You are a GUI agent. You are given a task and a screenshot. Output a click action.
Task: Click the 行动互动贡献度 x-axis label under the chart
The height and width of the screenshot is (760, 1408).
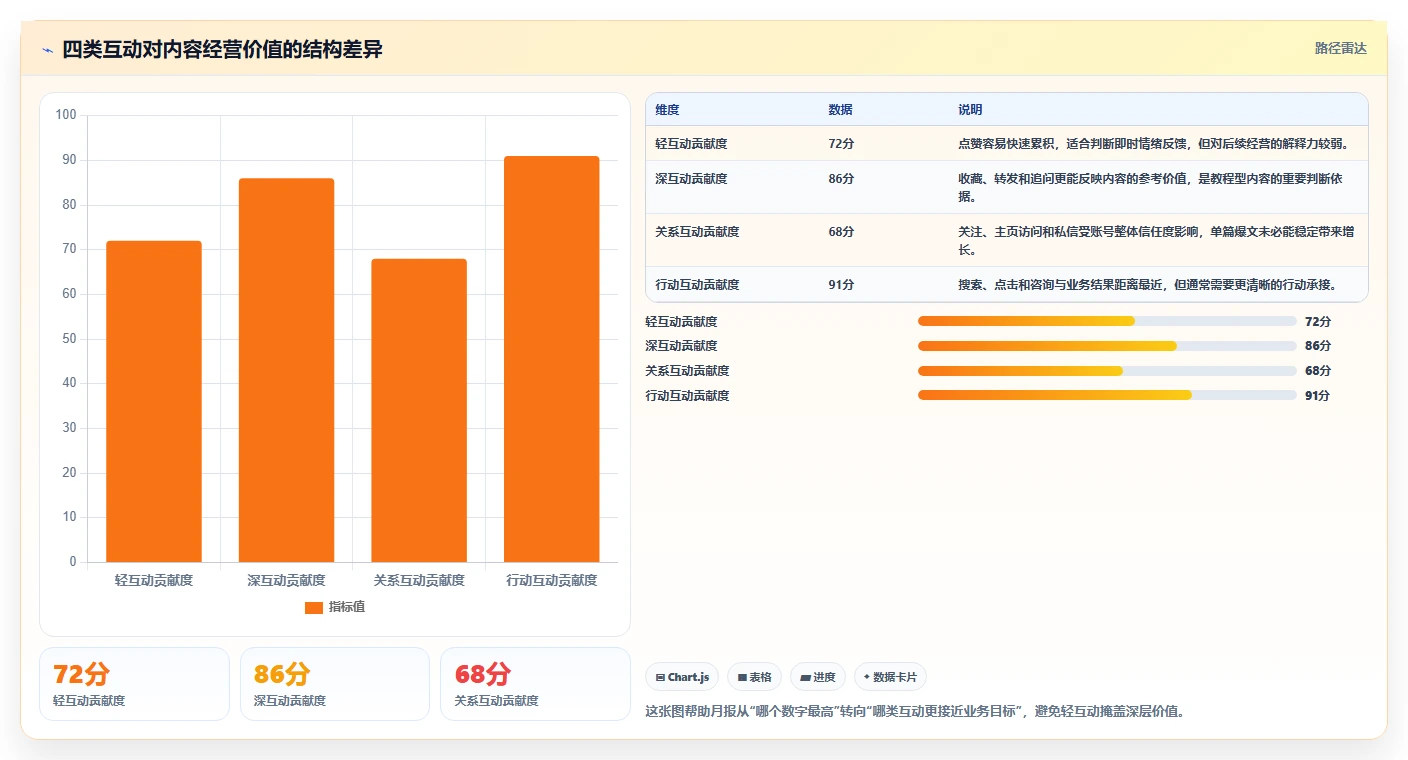[x=552, y=580]
